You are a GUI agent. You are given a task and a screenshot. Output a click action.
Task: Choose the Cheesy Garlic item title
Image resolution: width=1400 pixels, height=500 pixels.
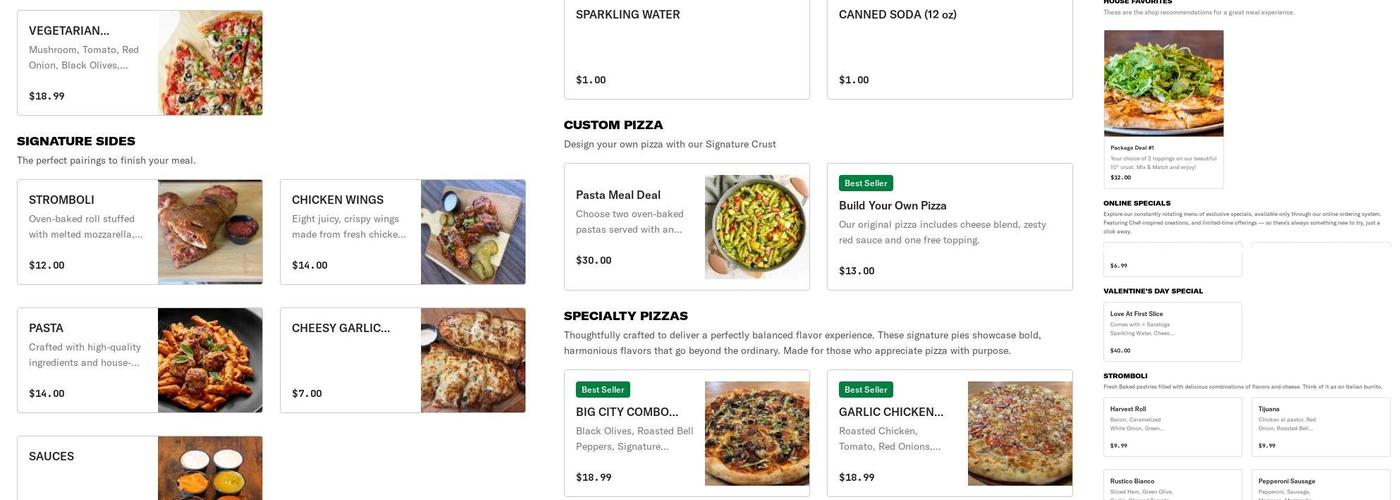click(x=340, y=328)
